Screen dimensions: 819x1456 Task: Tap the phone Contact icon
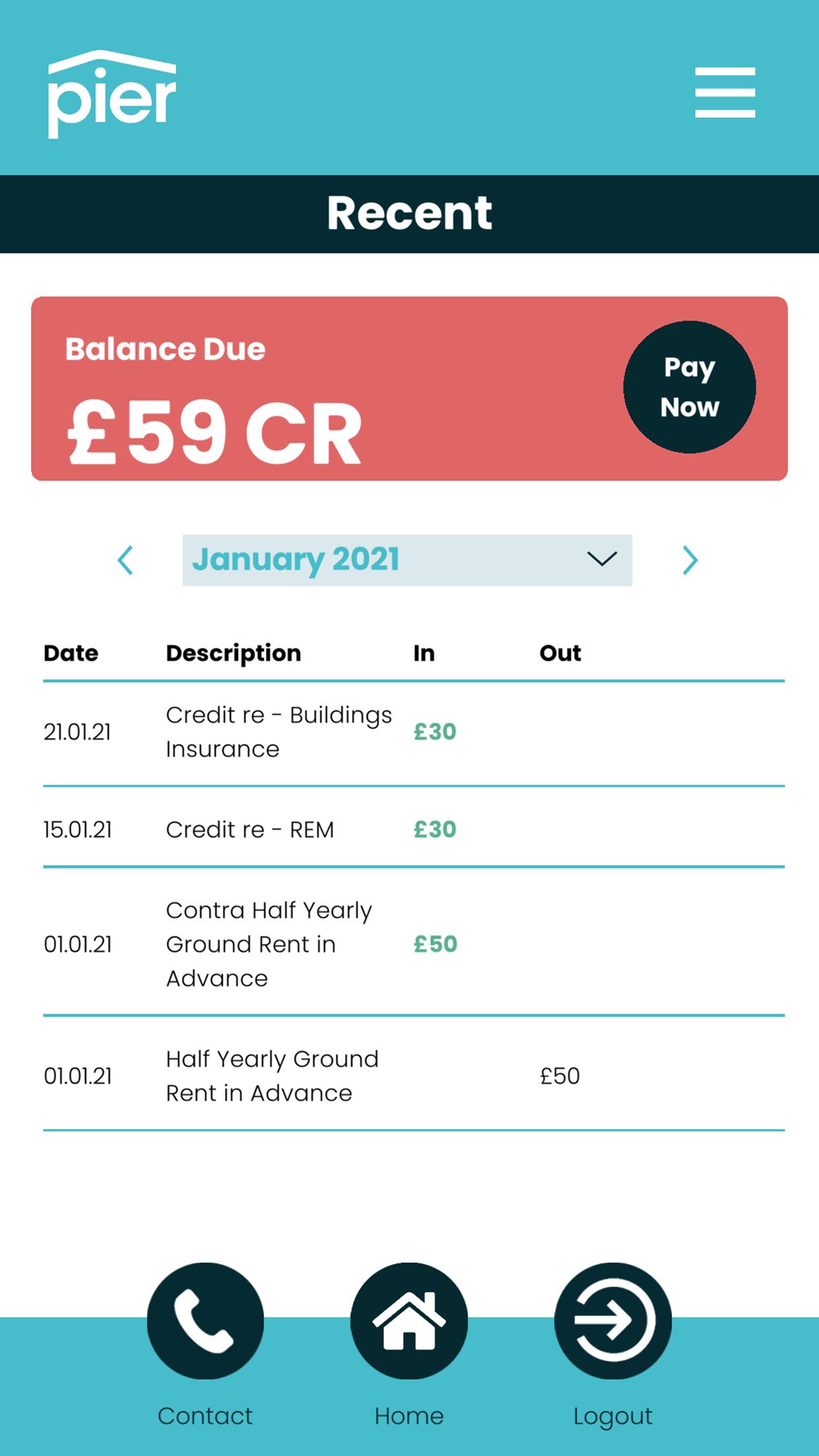(205, 1321)
